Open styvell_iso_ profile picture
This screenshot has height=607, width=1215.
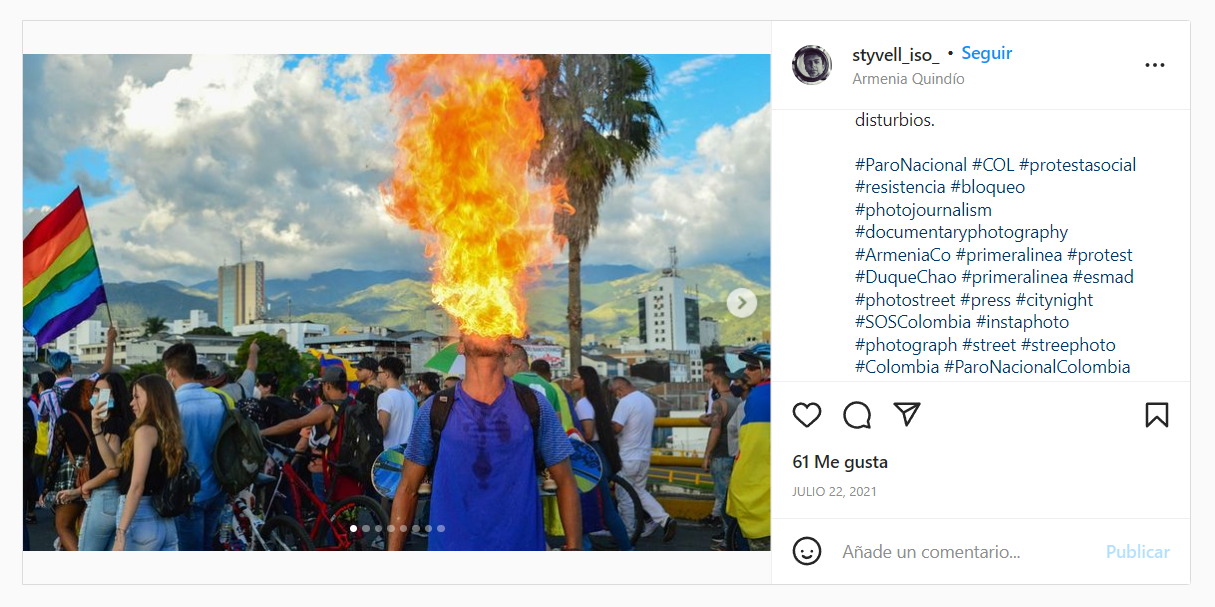pos(812,65)
